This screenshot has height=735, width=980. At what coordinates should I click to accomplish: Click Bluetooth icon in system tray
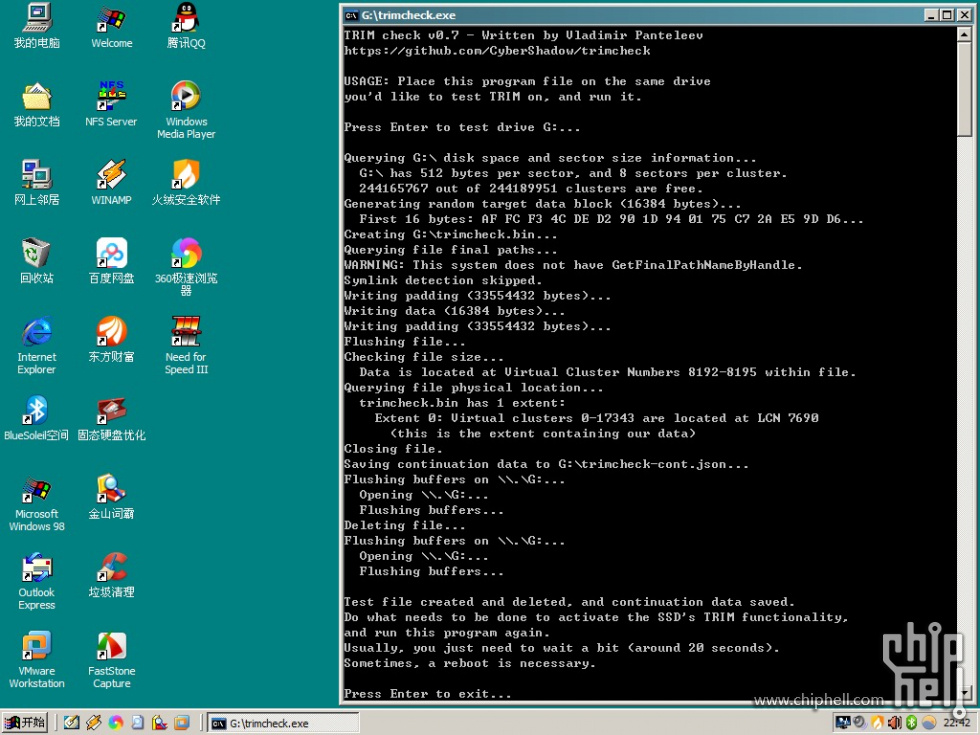[x=911, y=722]
